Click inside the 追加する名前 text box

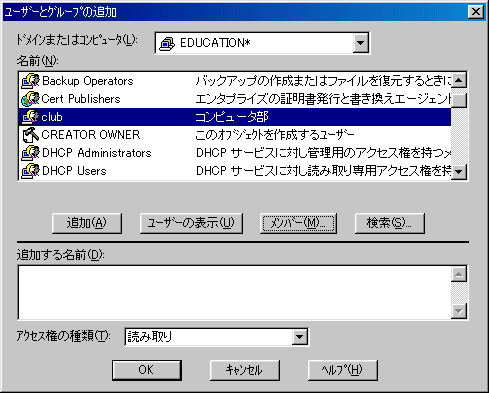[x=235, y=293]
